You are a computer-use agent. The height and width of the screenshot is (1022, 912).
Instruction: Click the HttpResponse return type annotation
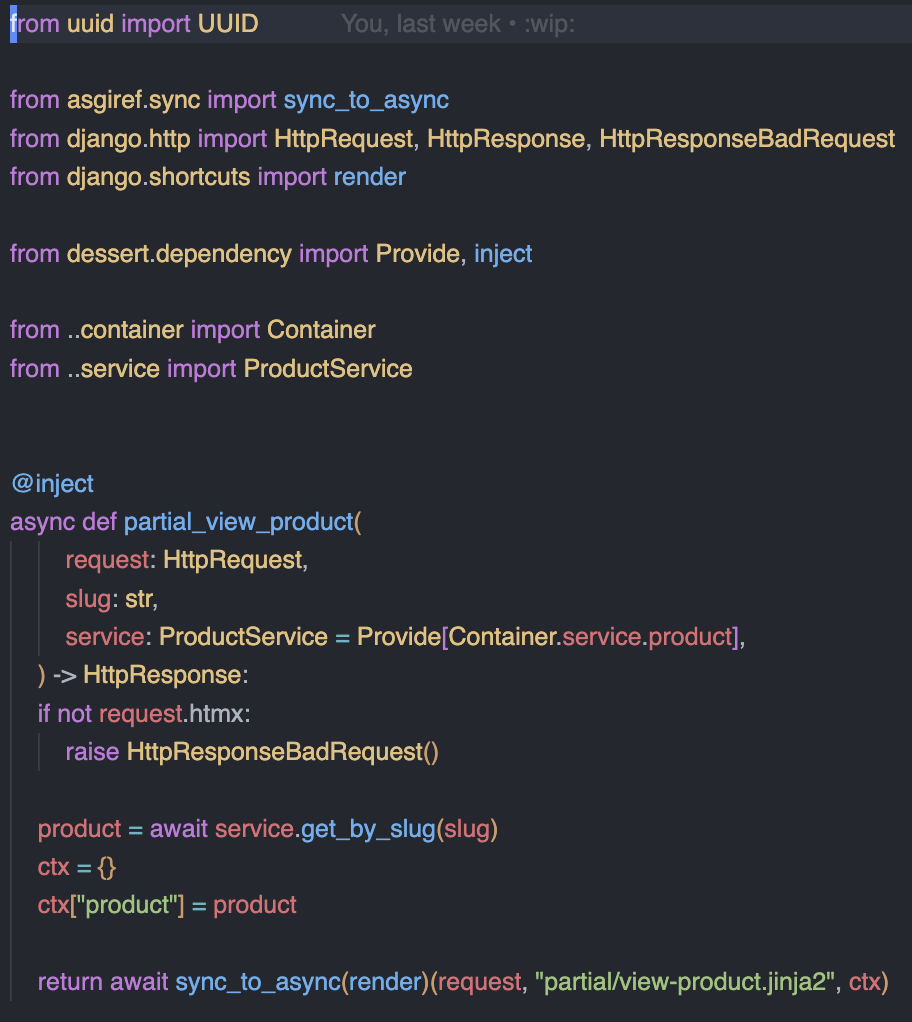point(162,675)
